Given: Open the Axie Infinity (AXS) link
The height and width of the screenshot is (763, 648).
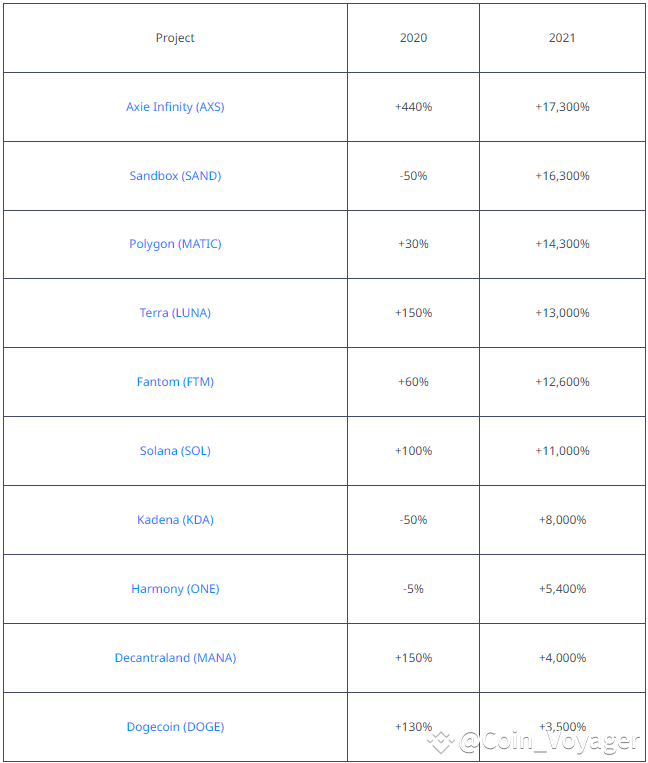Looking at the screenshot, I should tap(175, 107).
